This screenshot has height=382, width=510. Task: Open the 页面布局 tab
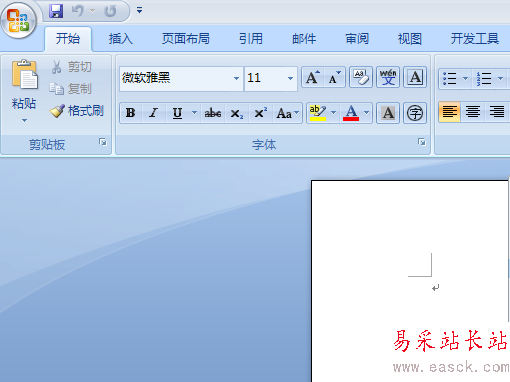[186, 39]
